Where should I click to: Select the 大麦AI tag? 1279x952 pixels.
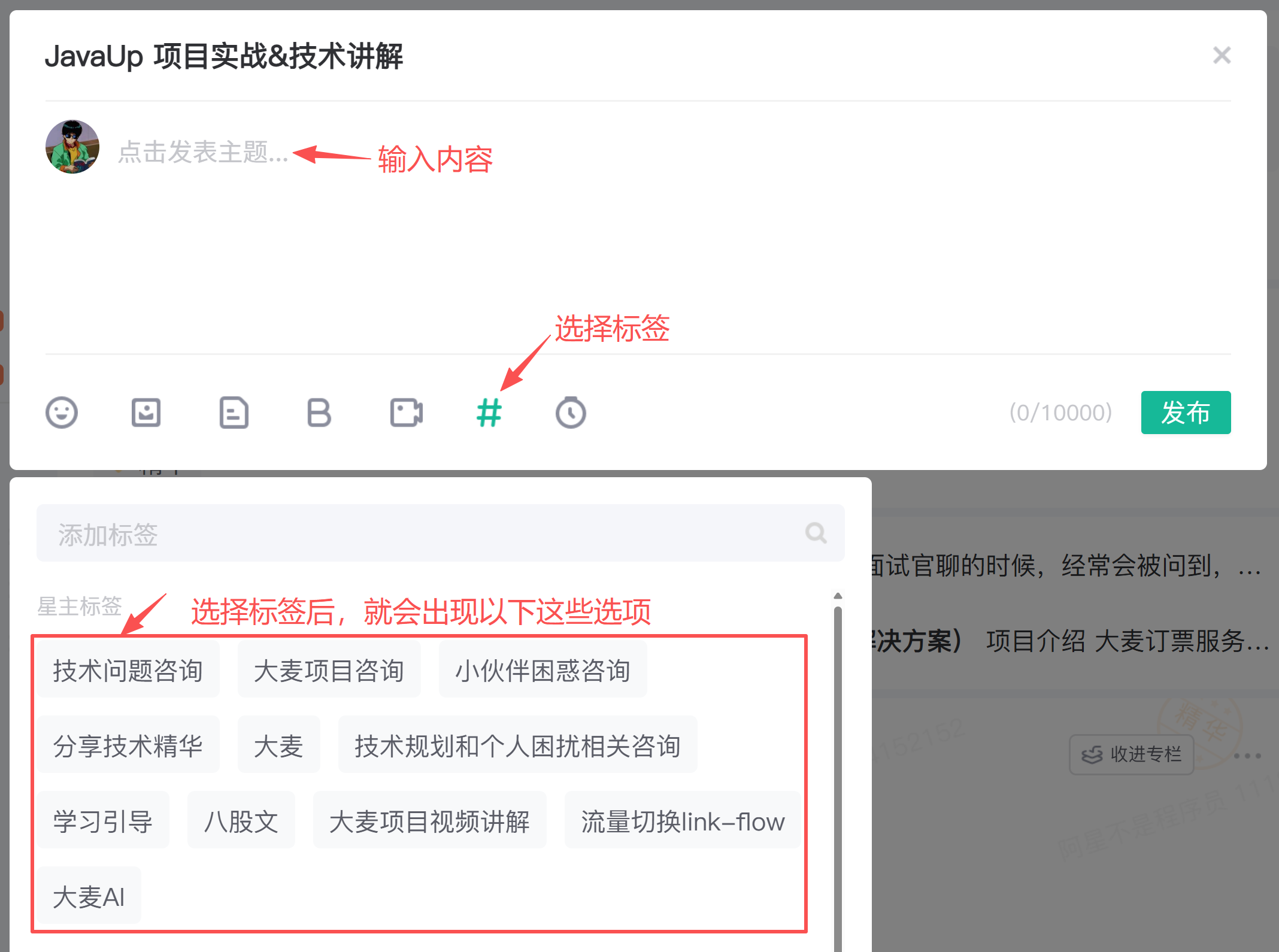[x=89, y=896]
